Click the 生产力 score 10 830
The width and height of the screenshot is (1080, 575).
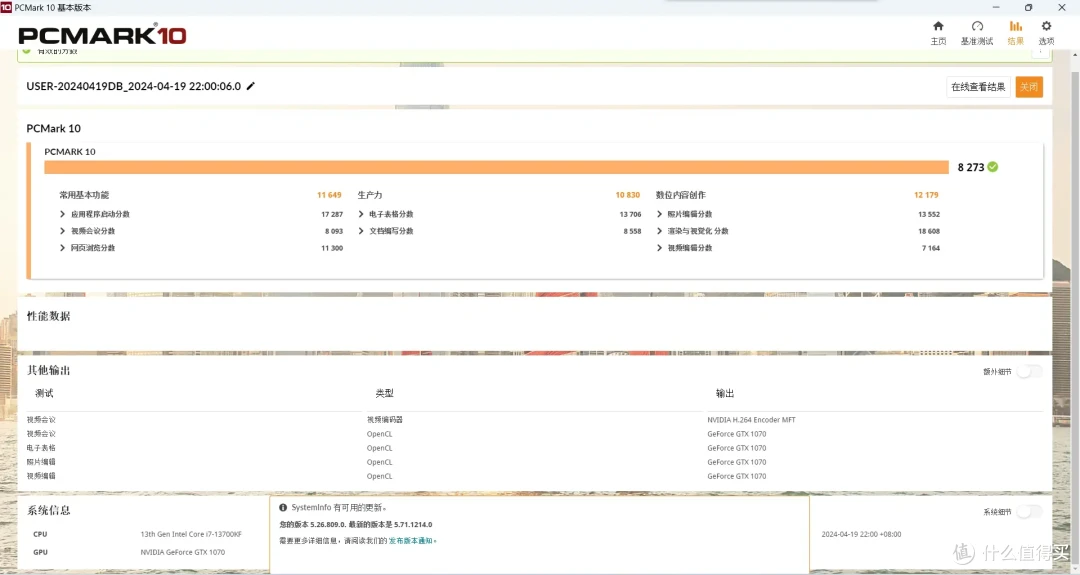click(x=627, y=195)
